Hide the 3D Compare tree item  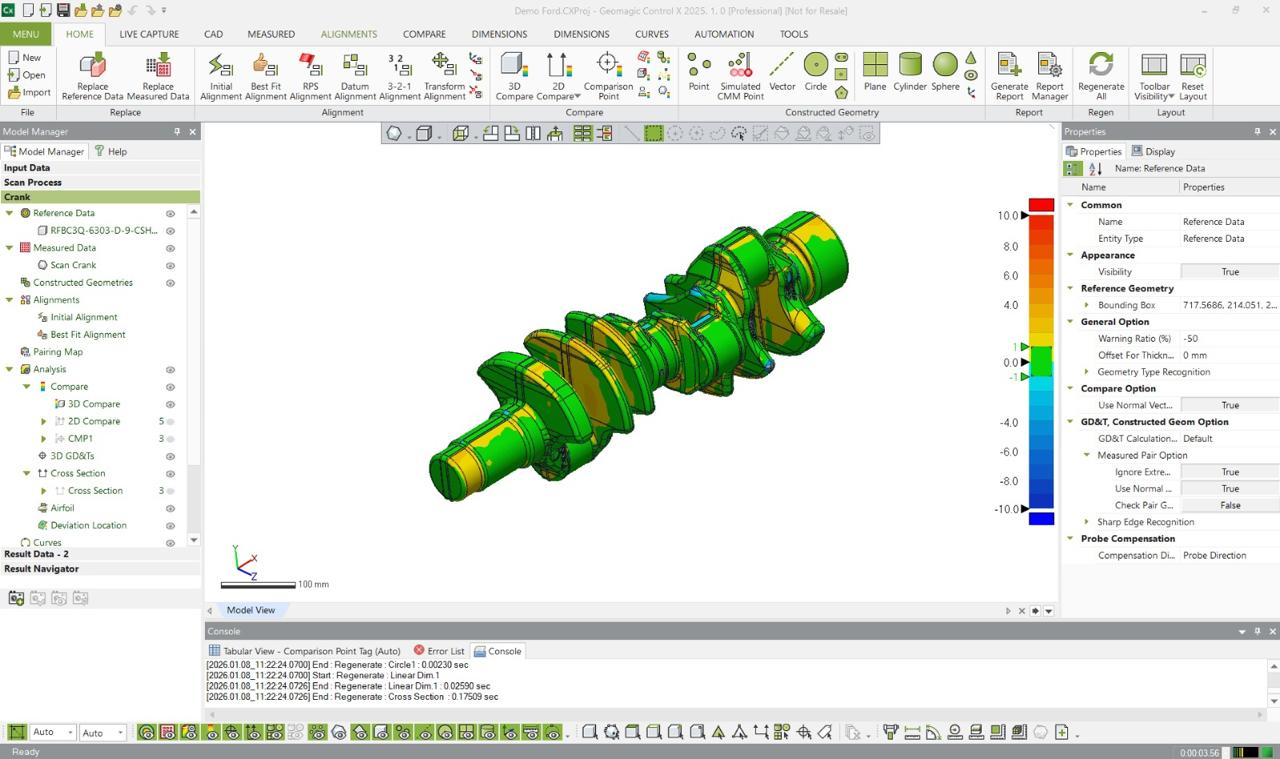pos(170,404)
